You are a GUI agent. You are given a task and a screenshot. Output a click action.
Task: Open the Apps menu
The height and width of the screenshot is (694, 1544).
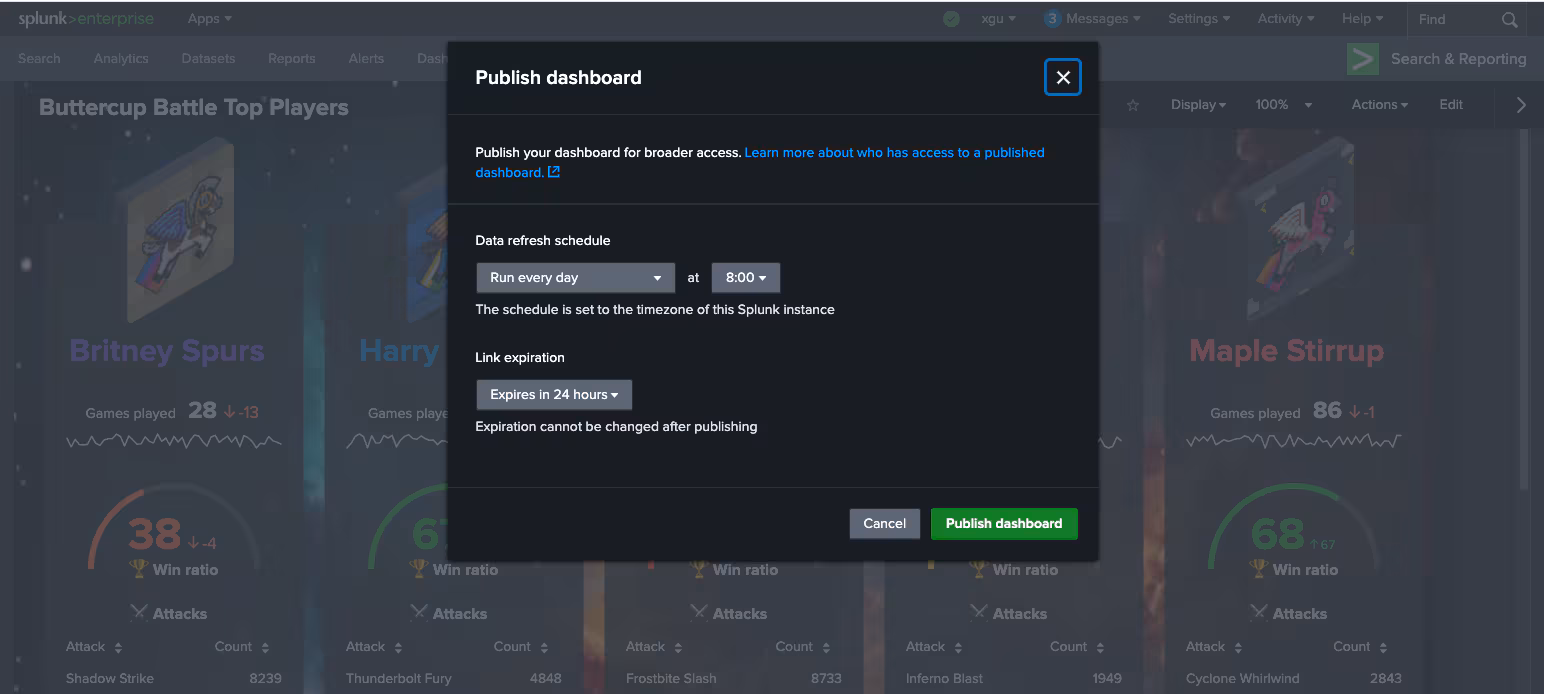(x=209, y=19)
